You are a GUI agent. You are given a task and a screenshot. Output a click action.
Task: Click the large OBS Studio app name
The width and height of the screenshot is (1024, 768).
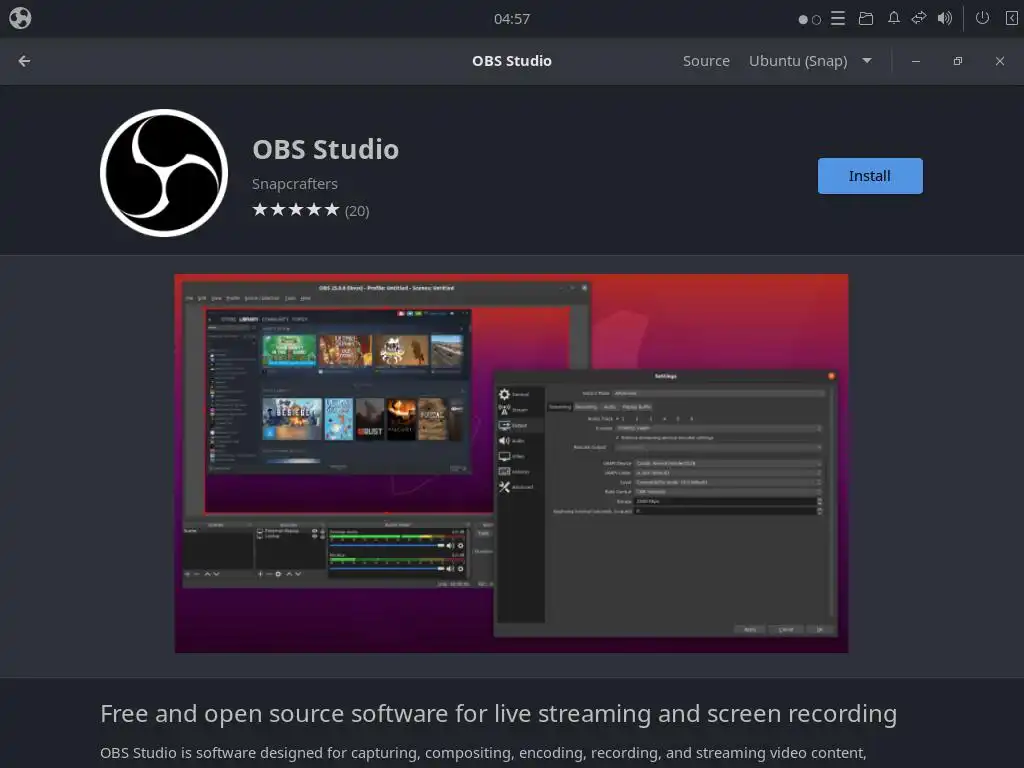tap(325, 150)
